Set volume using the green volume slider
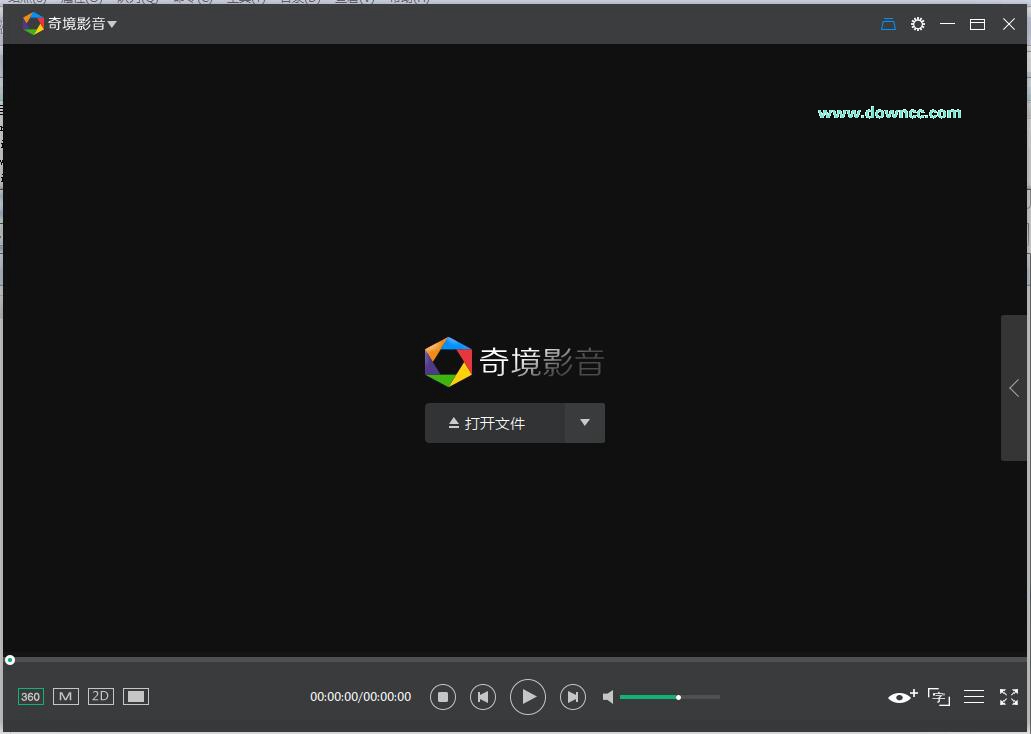This screenshot has width=1031, height=734. (678, 696)
